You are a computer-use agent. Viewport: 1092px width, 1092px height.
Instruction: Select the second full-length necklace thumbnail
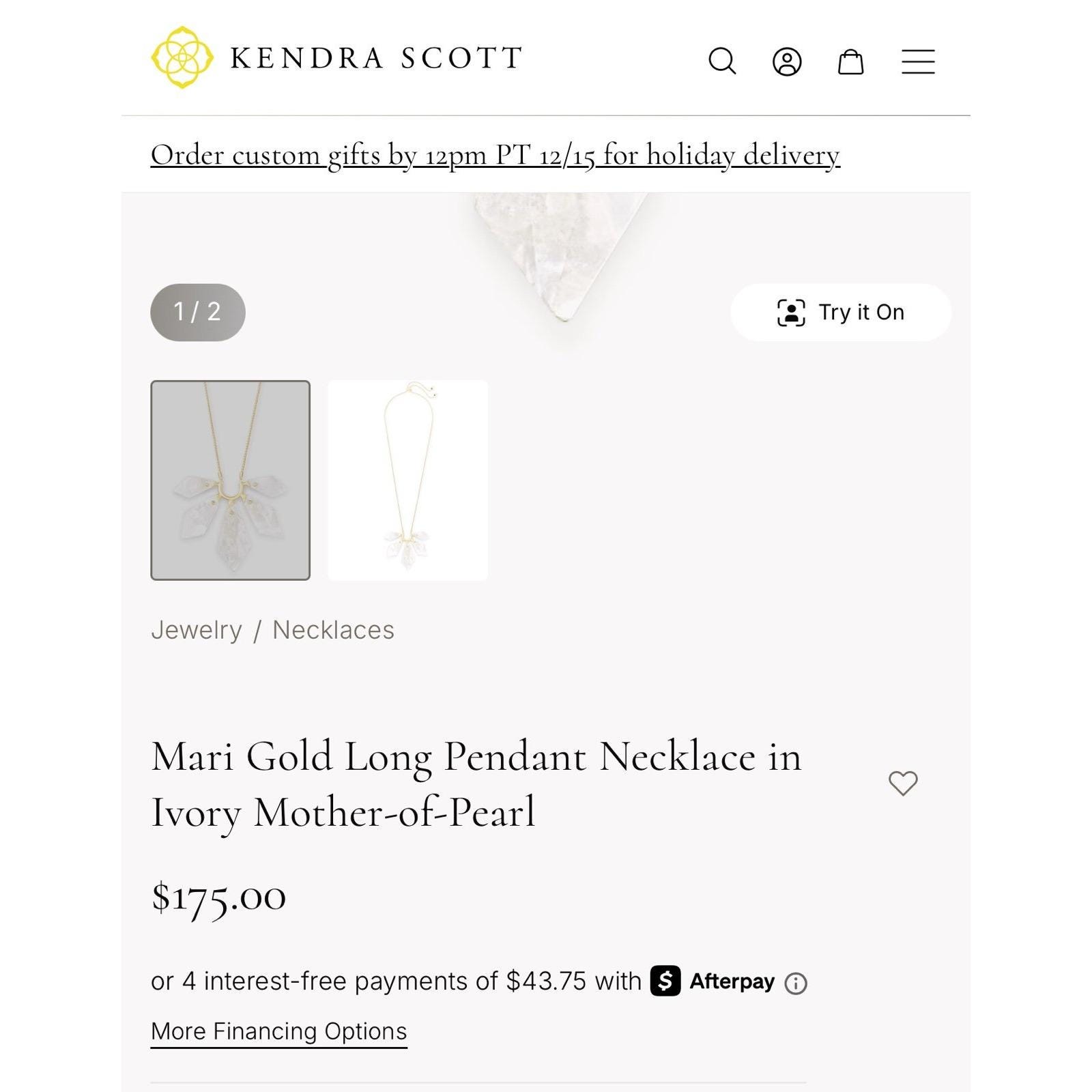click(407, 480)
